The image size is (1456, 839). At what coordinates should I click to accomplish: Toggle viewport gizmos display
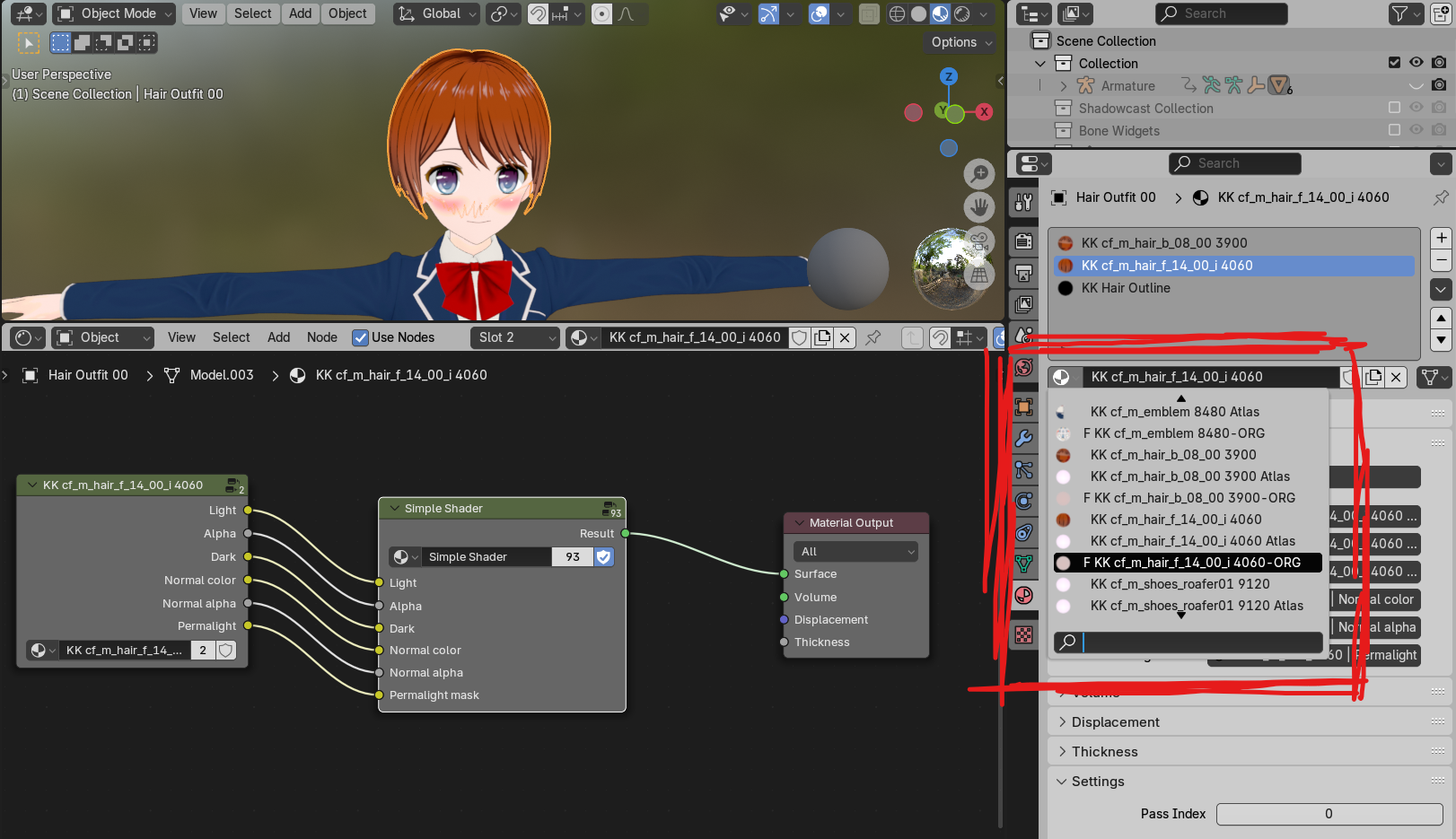[x=769, y=13]
